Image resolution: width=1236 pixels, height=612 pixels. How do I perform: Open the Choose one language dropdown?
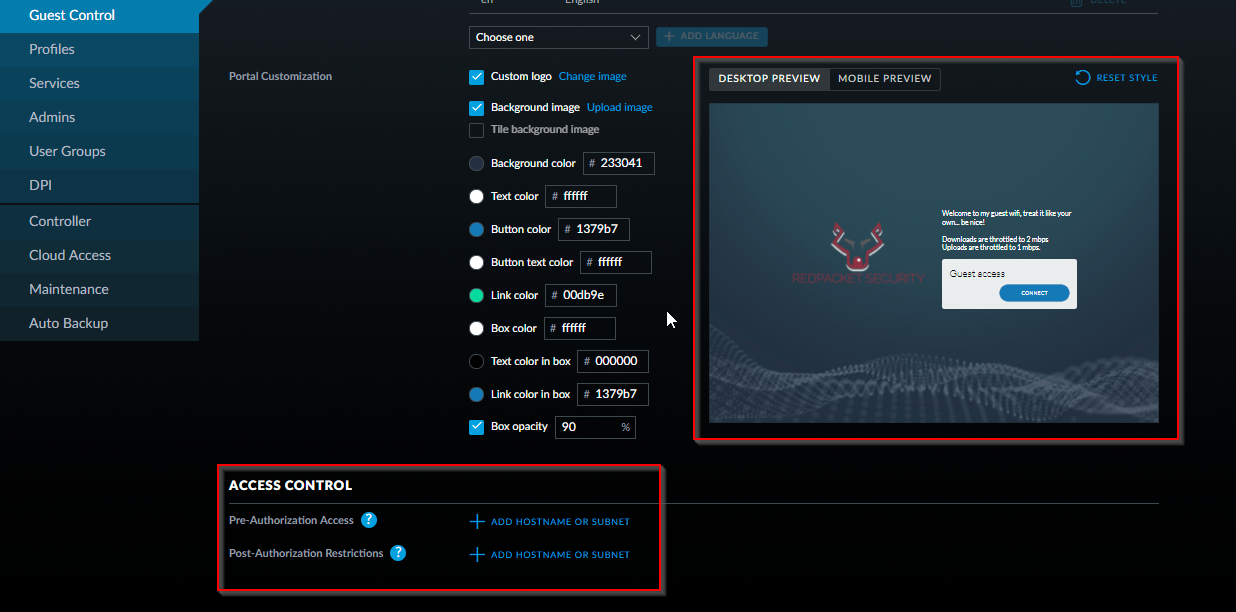point(559,37)
